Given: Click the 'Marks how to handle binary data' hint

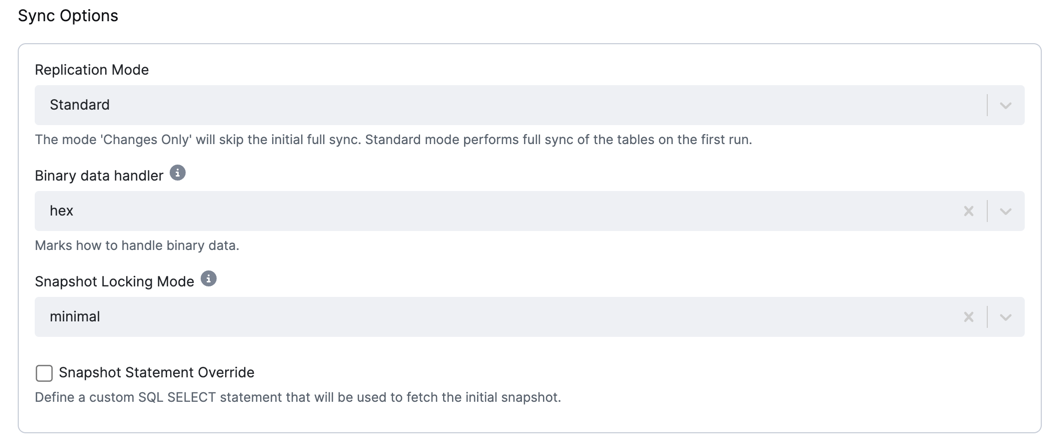Looking at the screenshot, I should [x=137, y=246].
